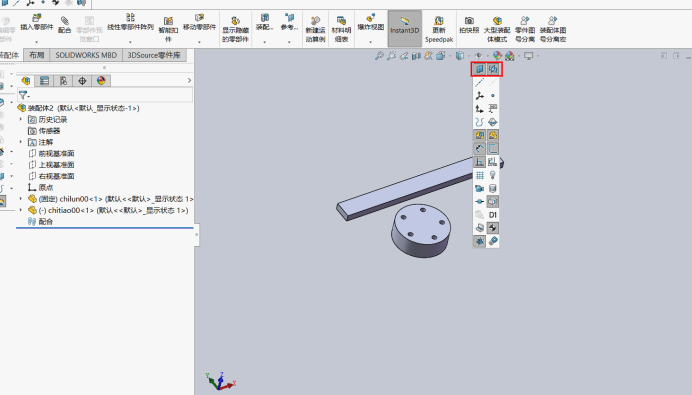Image resolution: width=692 pixels, height=395 pixels.
Task: Toggle View Lights bulb icon
Action: pos(493,175)
